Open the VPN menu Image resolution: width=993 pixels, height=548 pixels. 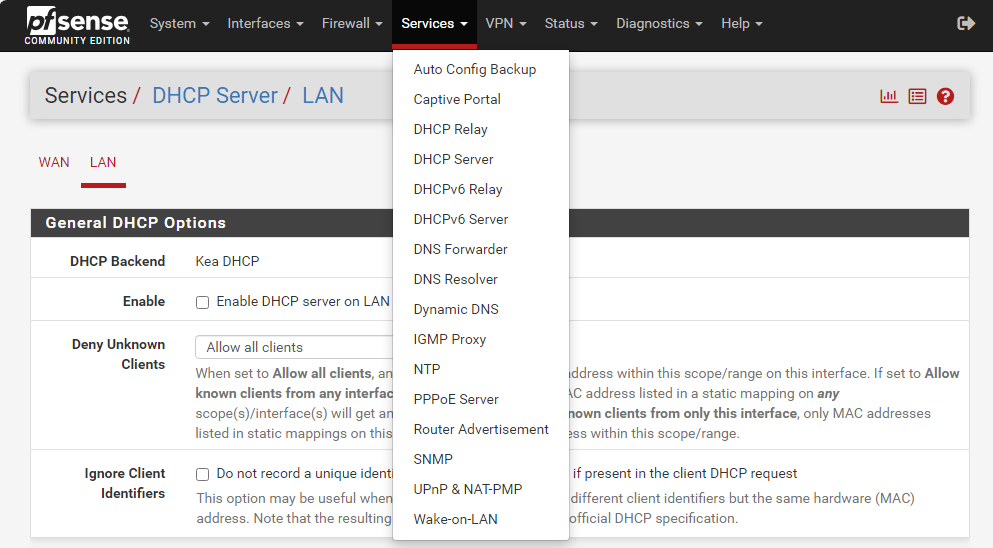tap(506, 23)
